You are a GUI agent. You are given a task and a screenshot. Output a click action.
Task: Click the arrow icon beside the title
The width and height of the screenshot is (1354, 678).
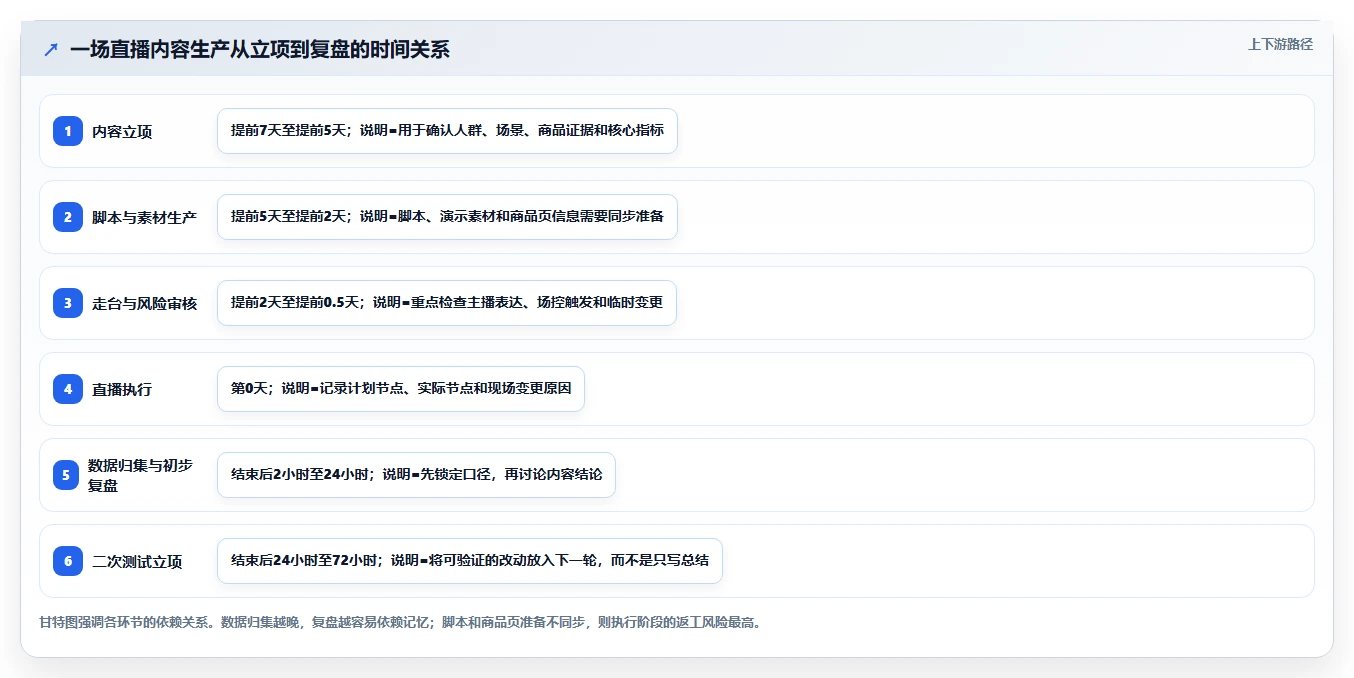point(51,49)
